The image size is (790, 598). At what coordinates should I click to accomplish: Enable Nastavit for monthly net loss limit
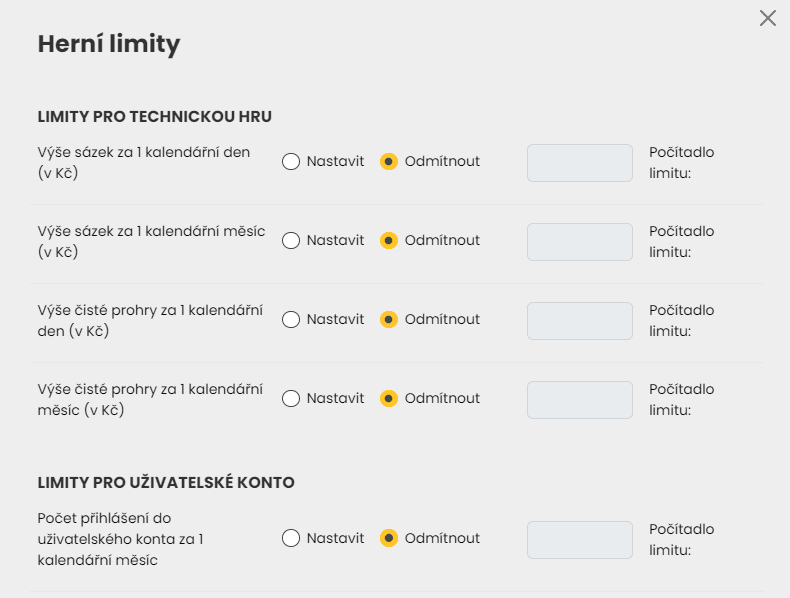(x=291, y=399)
